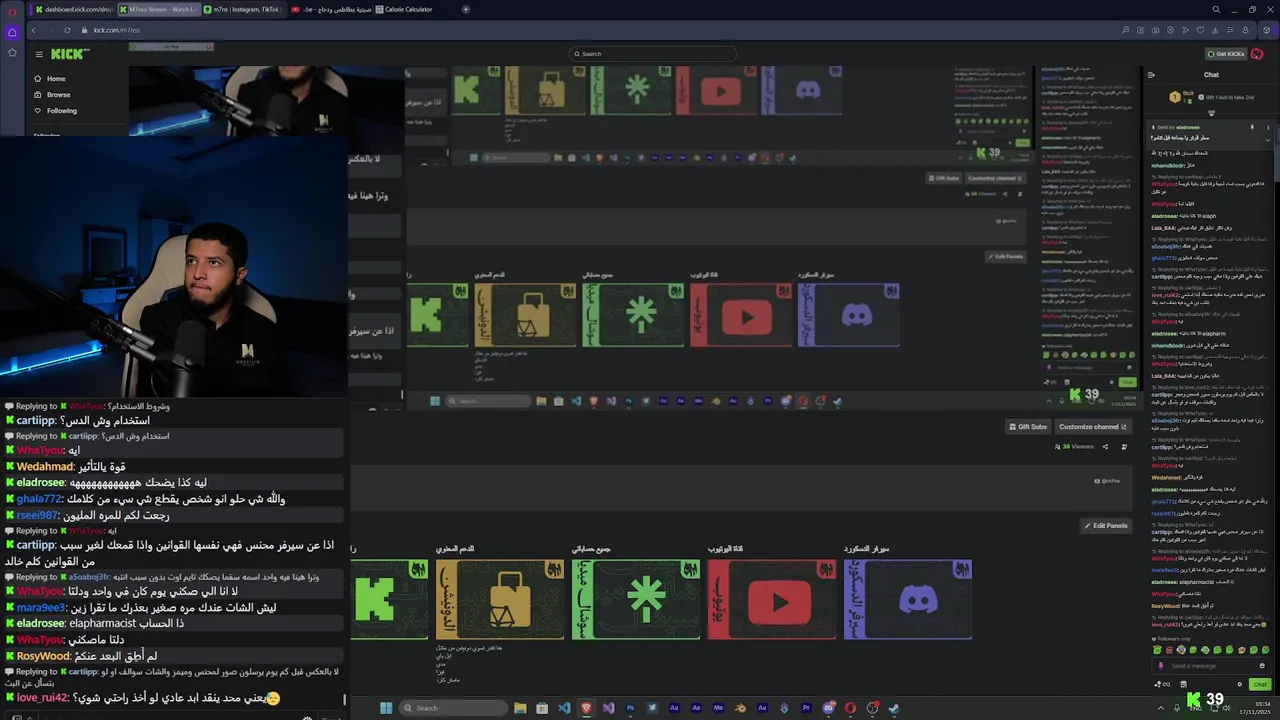Show hidden system tray icons

1161,708
